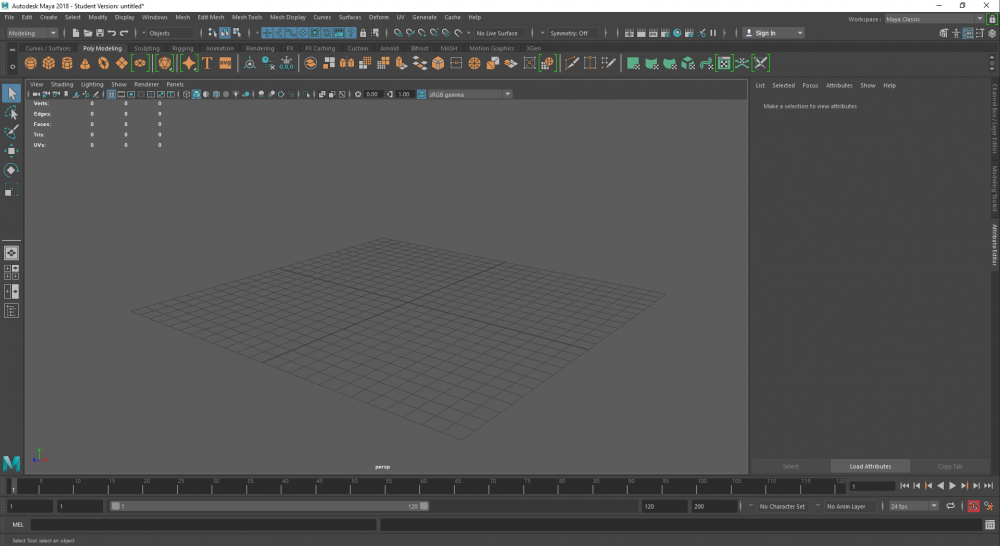Switch to the Sculpting shelf tab
The height and width of the screenshot is (546, 1000).
147,48
